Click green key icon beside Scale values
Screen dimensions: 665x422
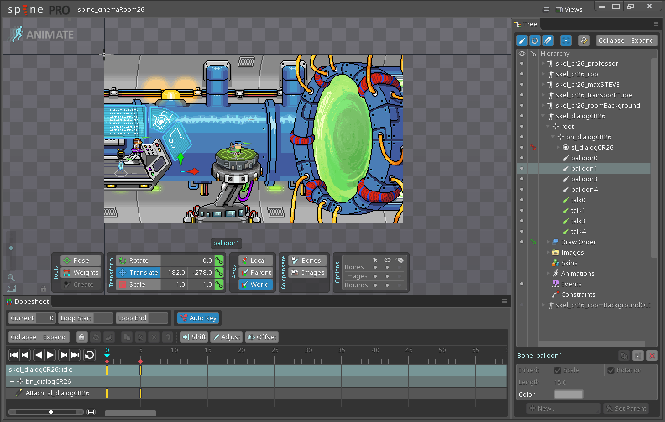219,285
